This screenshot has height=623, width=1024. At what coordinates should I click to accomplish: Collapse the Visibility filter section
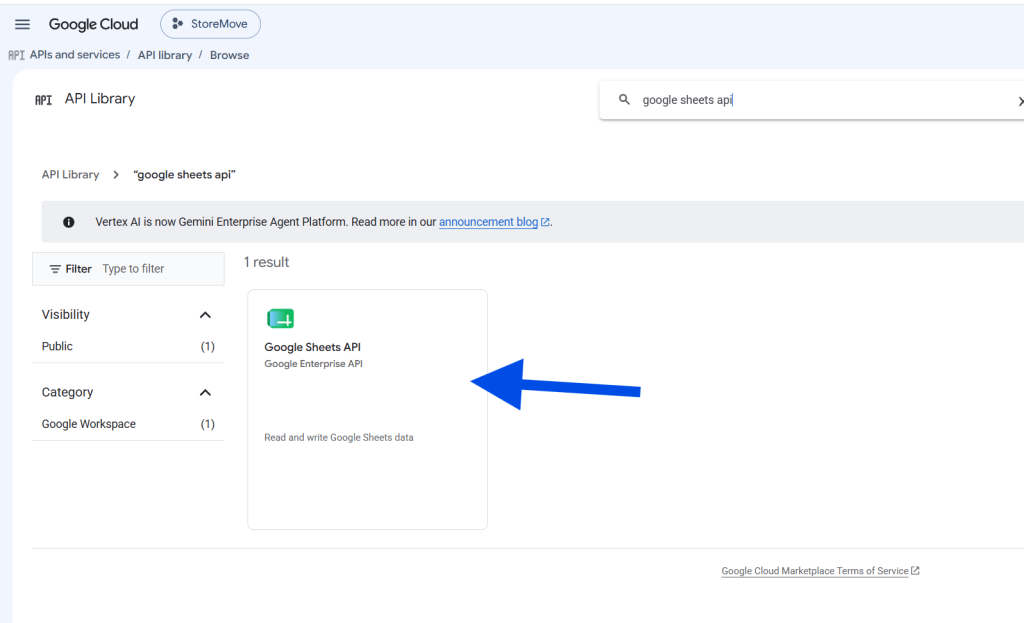205,315
